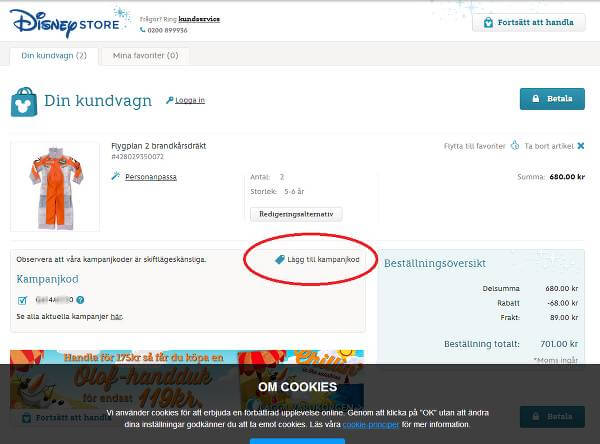
Task: Click the Logga in link
Action: [x=190, y=100]
